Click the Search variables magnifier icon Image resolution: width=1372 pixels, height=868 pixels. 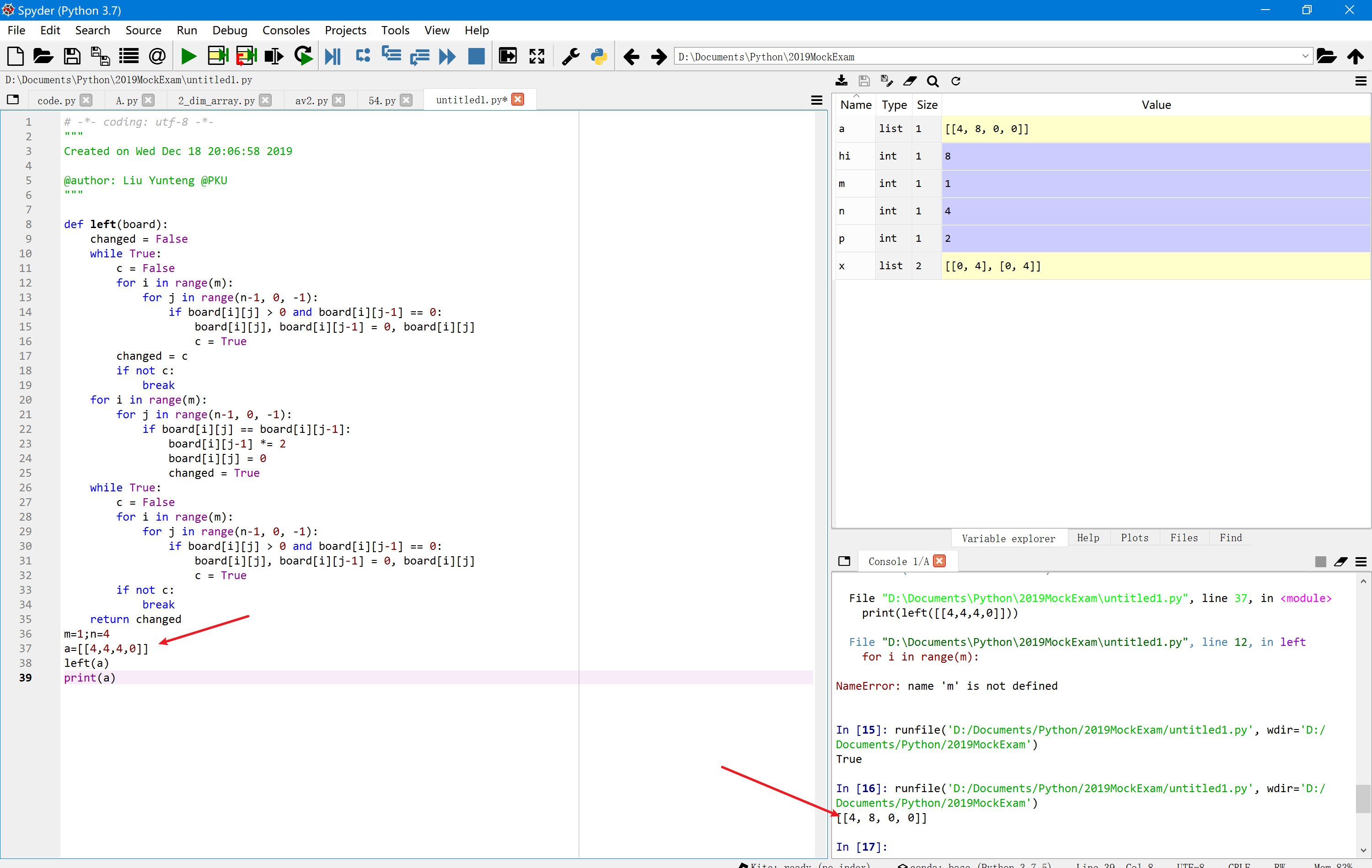tap(932, 81)
